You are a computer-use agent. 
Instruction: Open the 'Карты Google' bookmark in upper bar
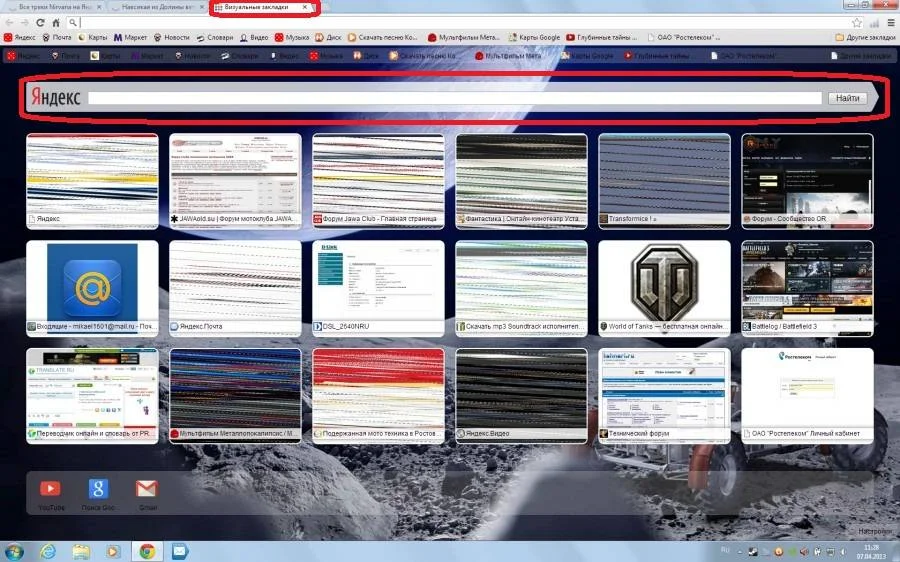tap(534, 37)
